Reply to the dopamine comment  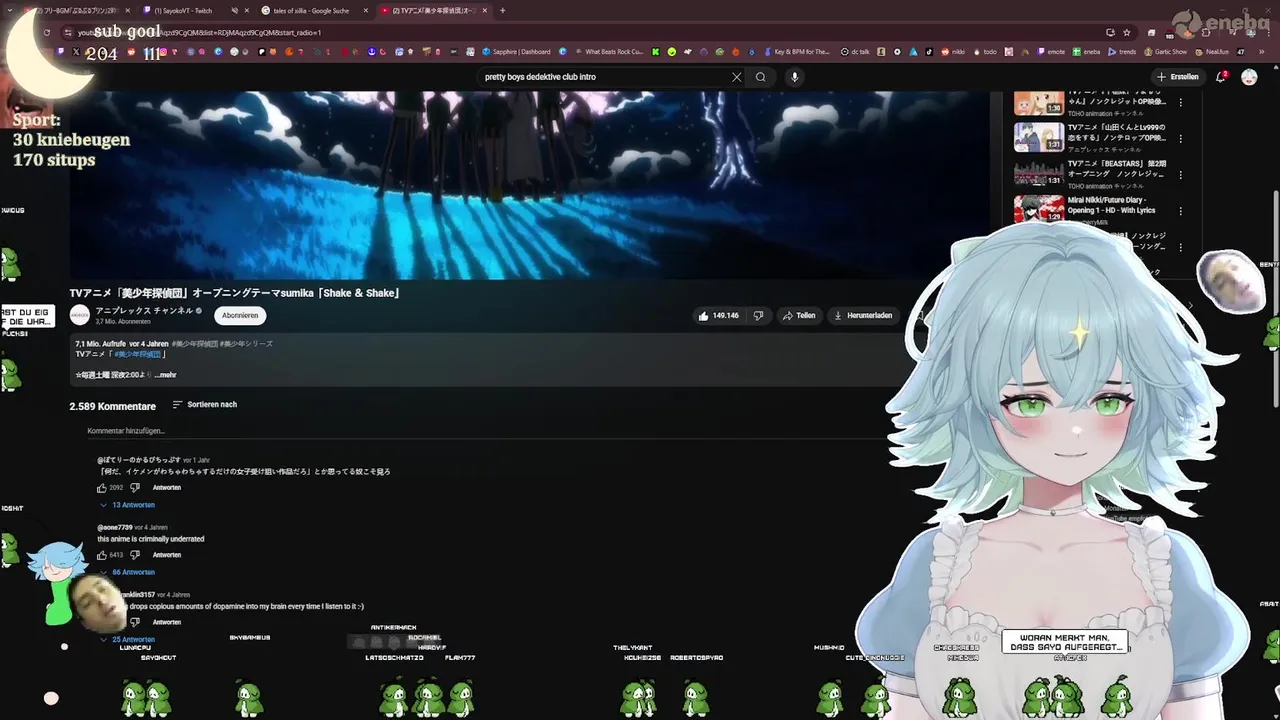pyautogui.click(x=167, y=622)
